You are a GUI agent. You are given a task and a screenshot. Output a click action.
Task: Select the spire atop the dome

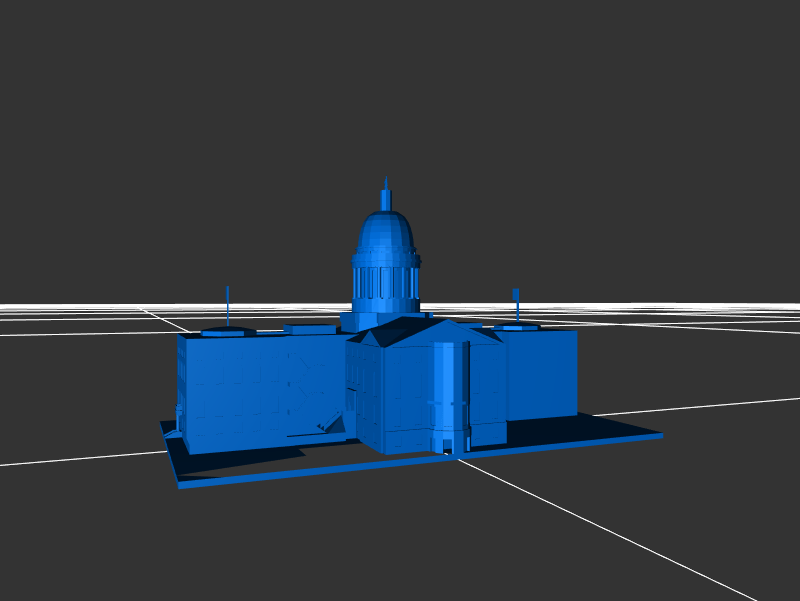pos(386,194)
